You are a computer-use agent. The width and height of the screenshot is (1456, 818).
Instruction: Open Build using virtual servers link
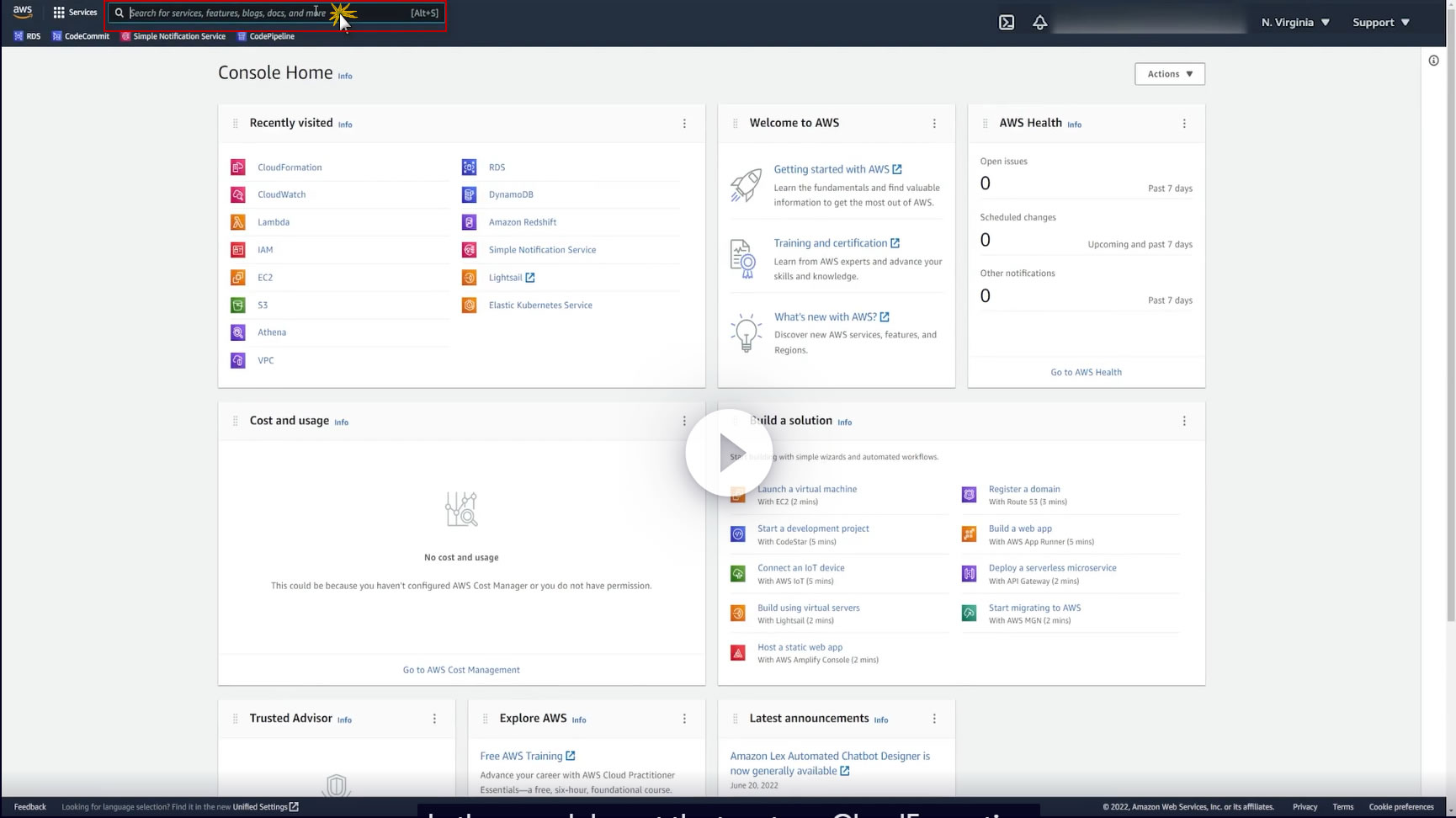(x=809, y=608)
